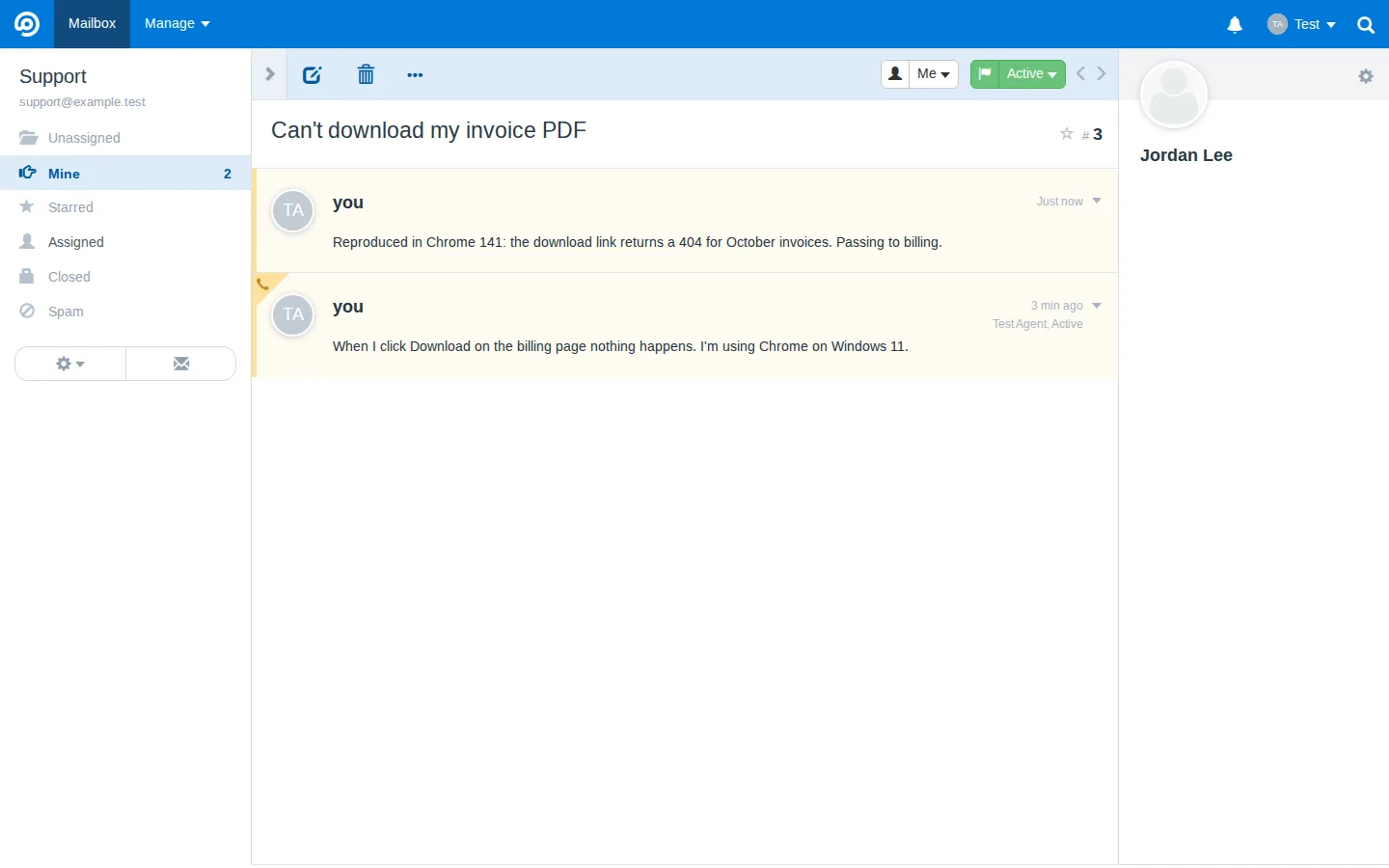The image size is (1389, 868).
Task: Click the green flag status icon
Action: (x=985, y=74)
